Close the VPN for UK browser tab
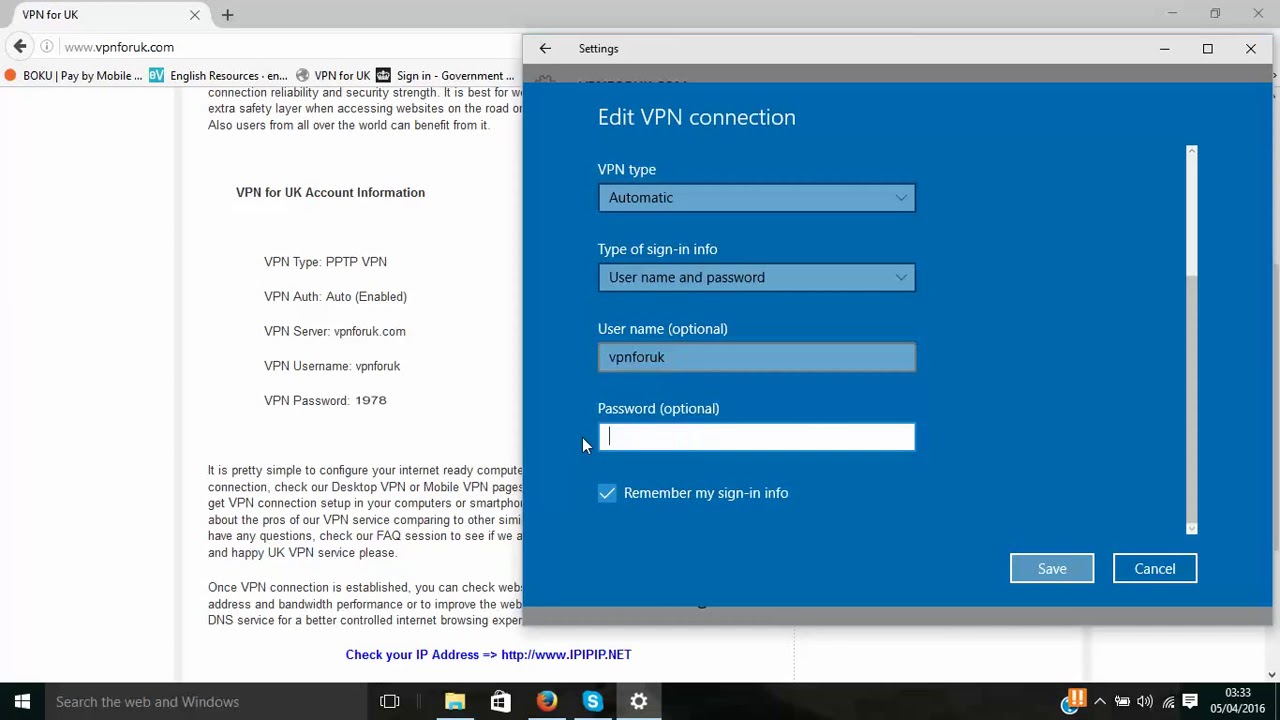Image resolution: width=1280 pixels, height=720 pixels. click(195, 15)
